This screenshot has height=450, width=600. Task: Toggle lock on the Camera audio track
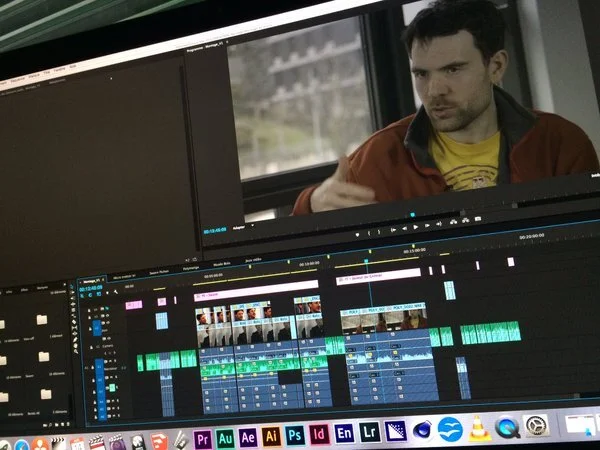[x=91, y=347]
